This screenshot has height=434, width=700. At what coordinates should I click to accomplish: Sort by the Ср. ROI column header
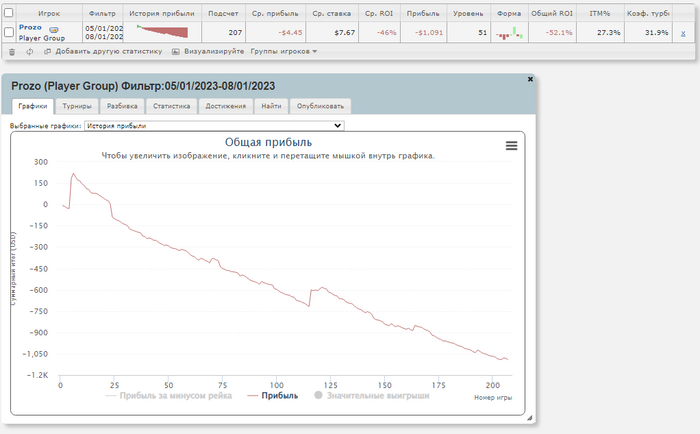(x=379, y=13)
